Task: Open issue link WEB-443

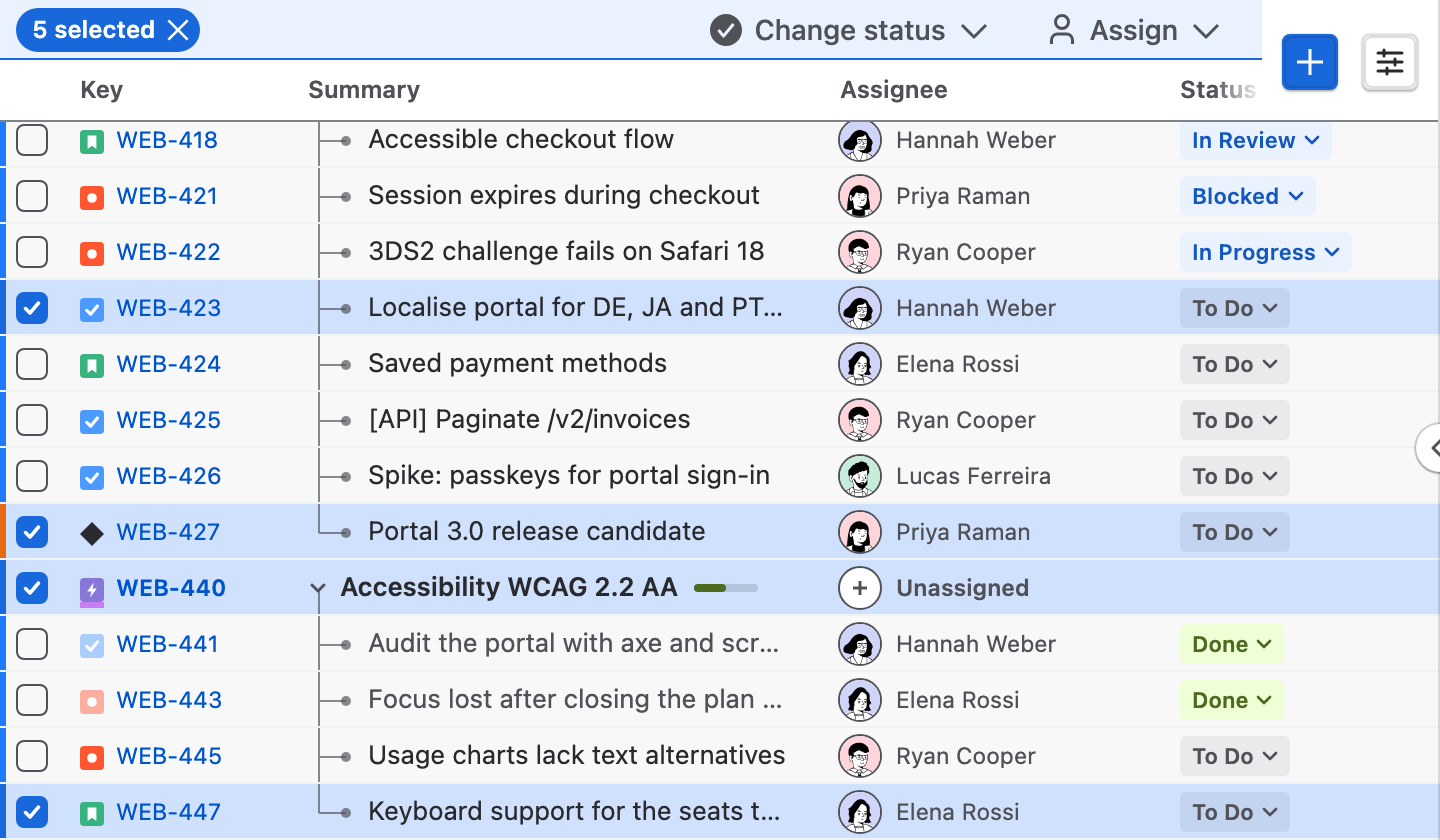Action: tap(169, 700)
